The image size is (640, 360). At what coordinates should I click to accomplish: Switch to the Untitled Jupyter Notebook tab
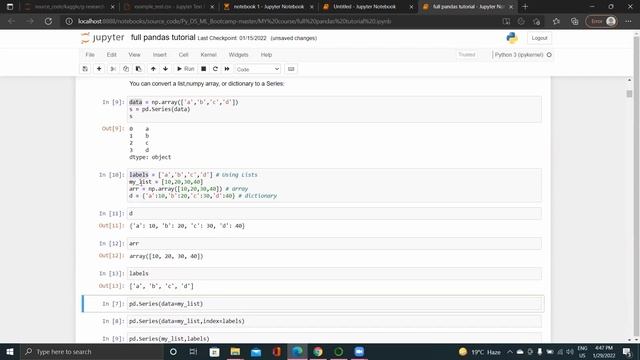tap(367, 7)
